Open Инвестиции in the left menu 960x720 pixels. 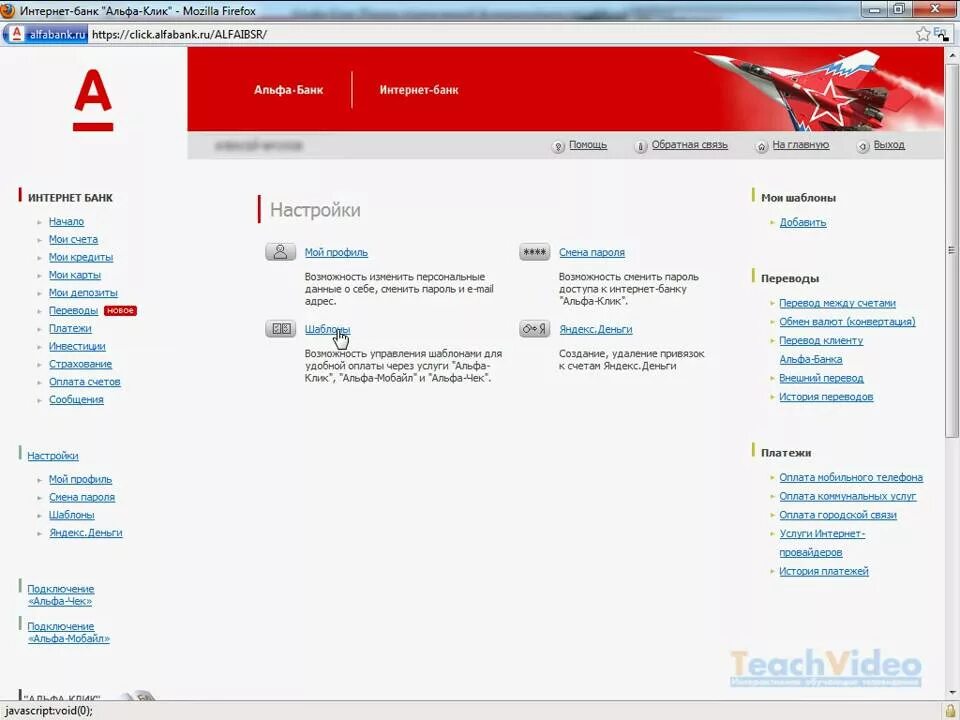tap(77, 346)
